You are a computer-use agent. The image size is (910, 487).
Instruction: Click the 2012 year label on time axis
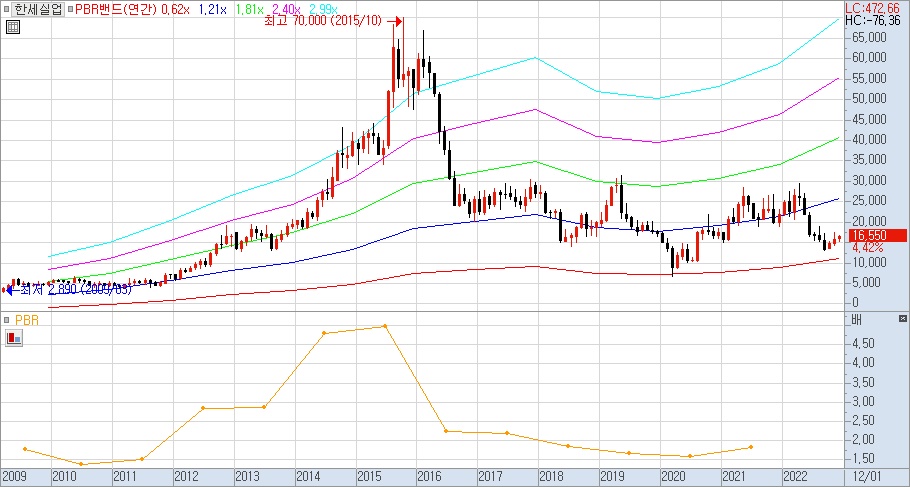186,477
